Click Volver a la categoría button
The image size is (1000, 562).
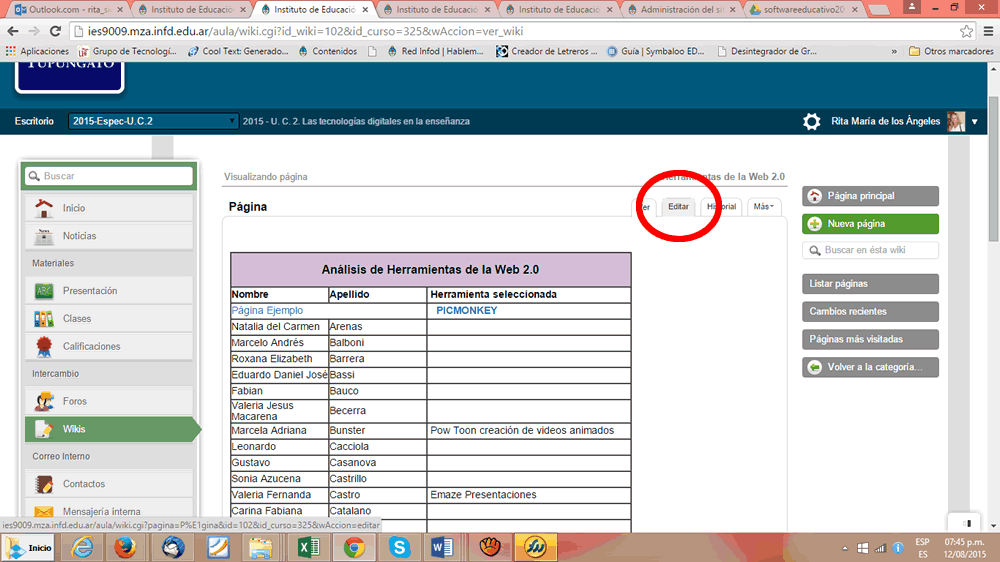[x=870, y=367]
